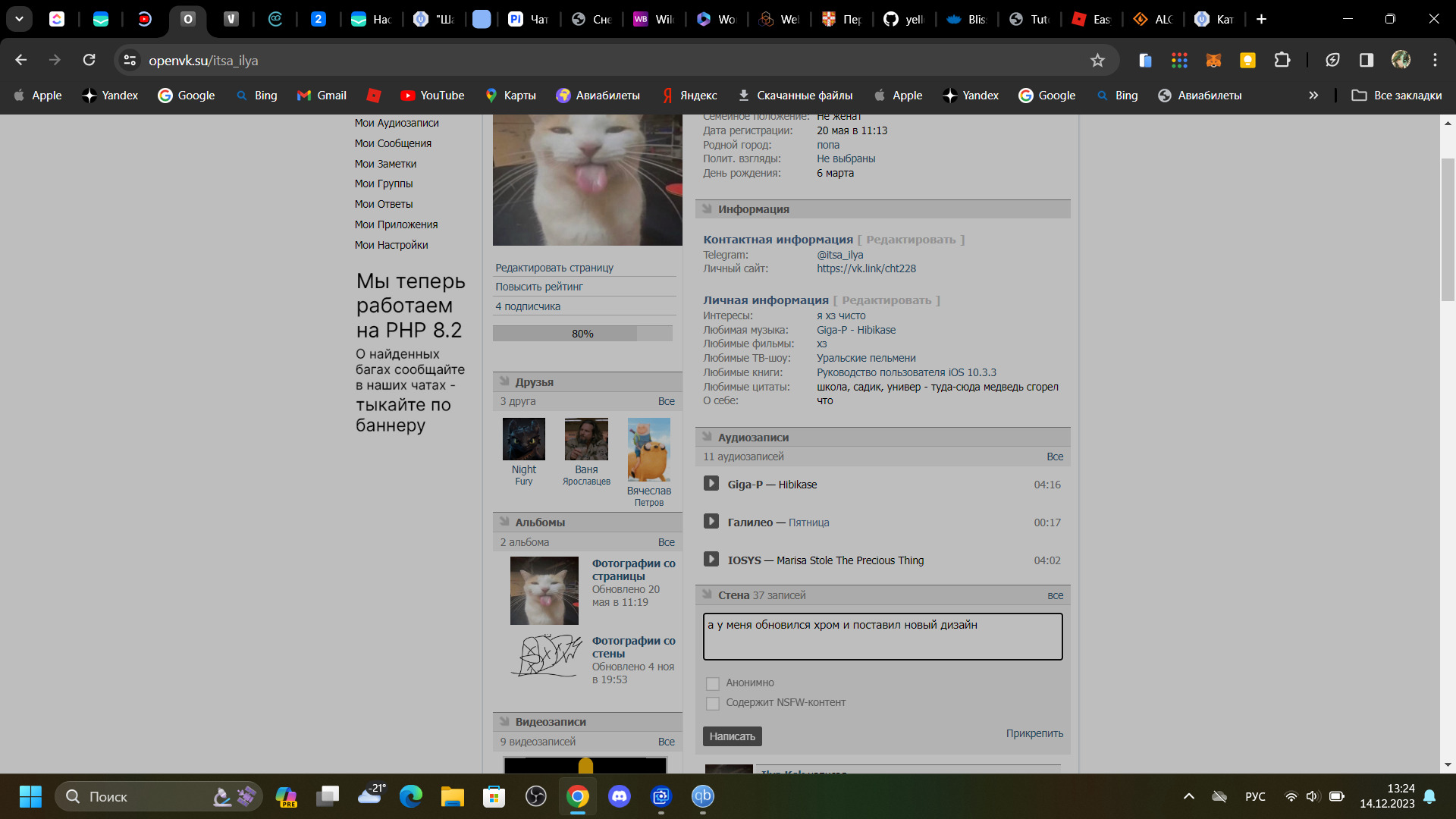
Task: Play the Giga-P Hibikase track
Action: point(711,484)
